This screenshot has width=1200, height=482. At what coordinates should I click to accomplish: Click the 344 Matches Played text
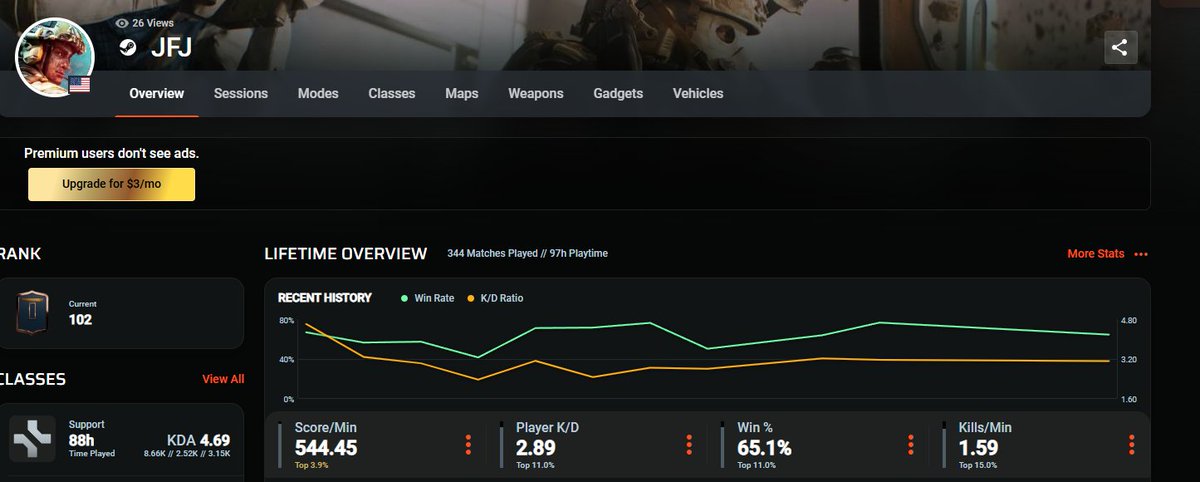pyautogui.click(x=498, y=254)
